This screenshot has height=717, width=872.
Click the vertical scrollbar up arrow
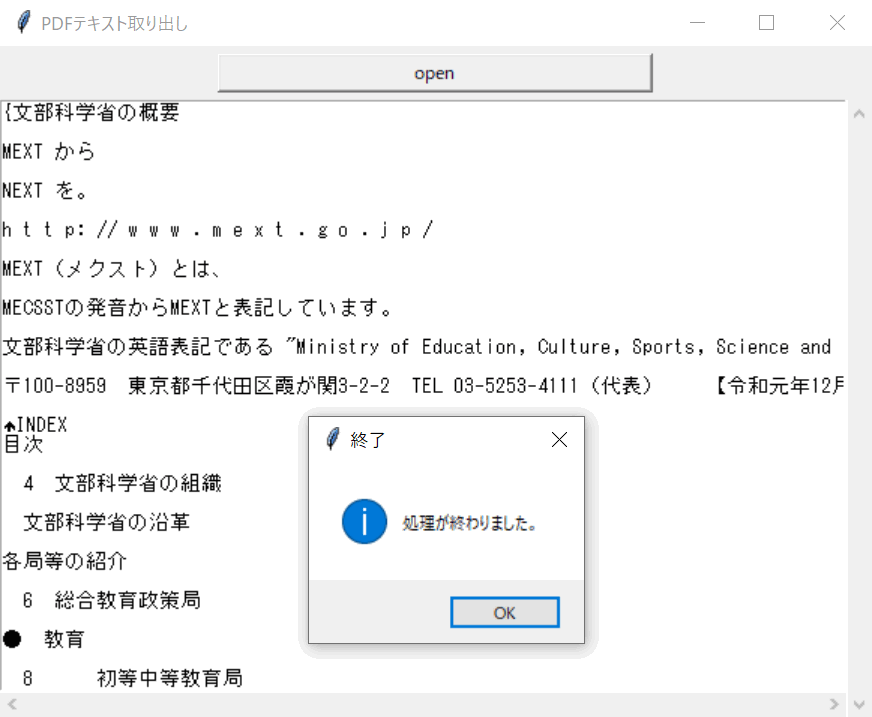(x=858, y=113)
